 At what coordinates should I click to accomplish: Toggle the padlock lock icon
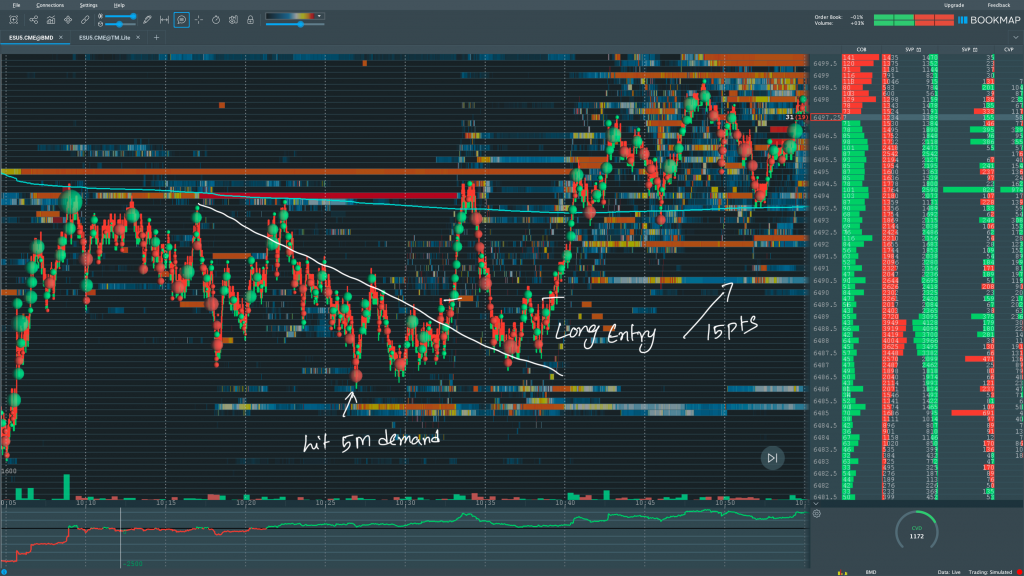click(250, 20)
